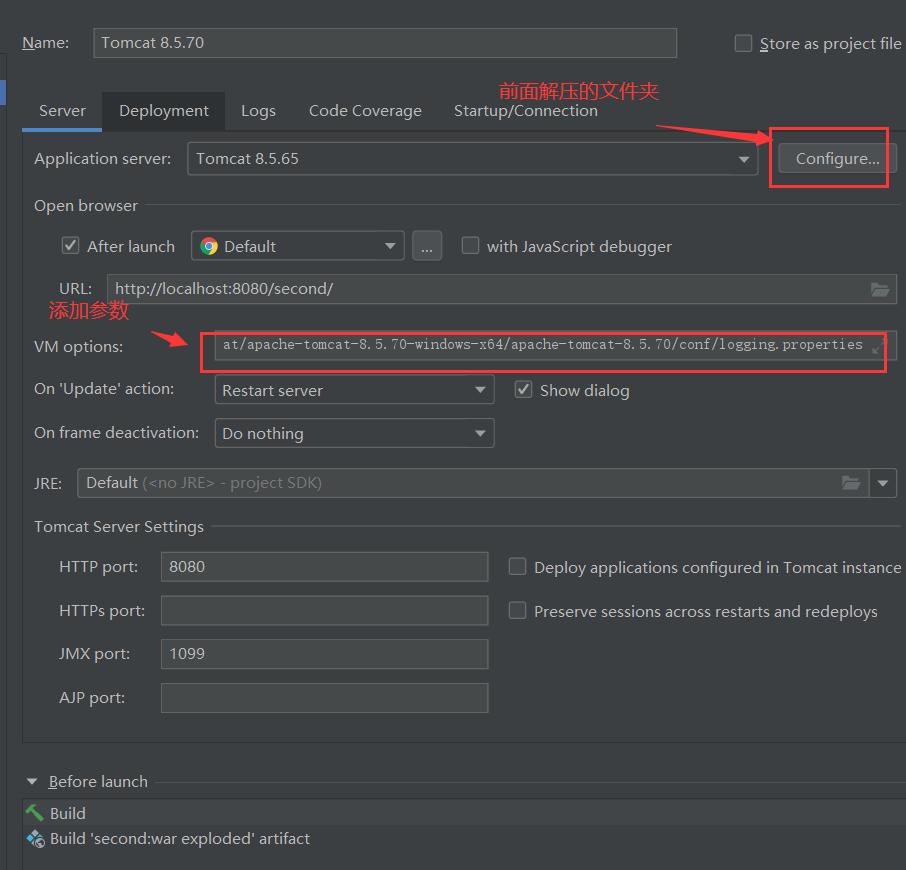Enable Deploy applications configured in Tomcat instance
The width and height of the screenshot is (906, 870).
pos(517,567)
